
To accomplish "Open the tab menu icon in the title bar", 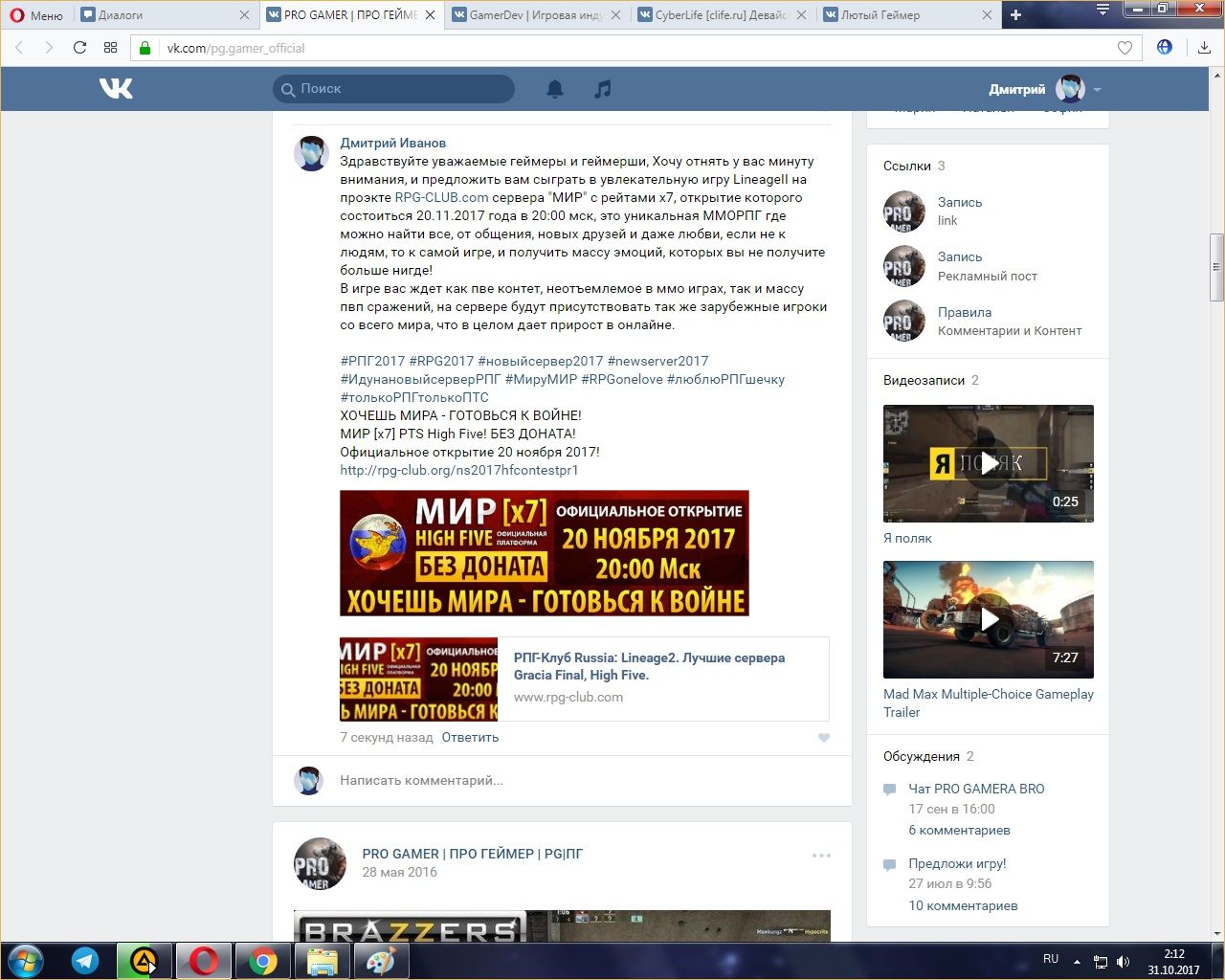I will click(1102, 10).
